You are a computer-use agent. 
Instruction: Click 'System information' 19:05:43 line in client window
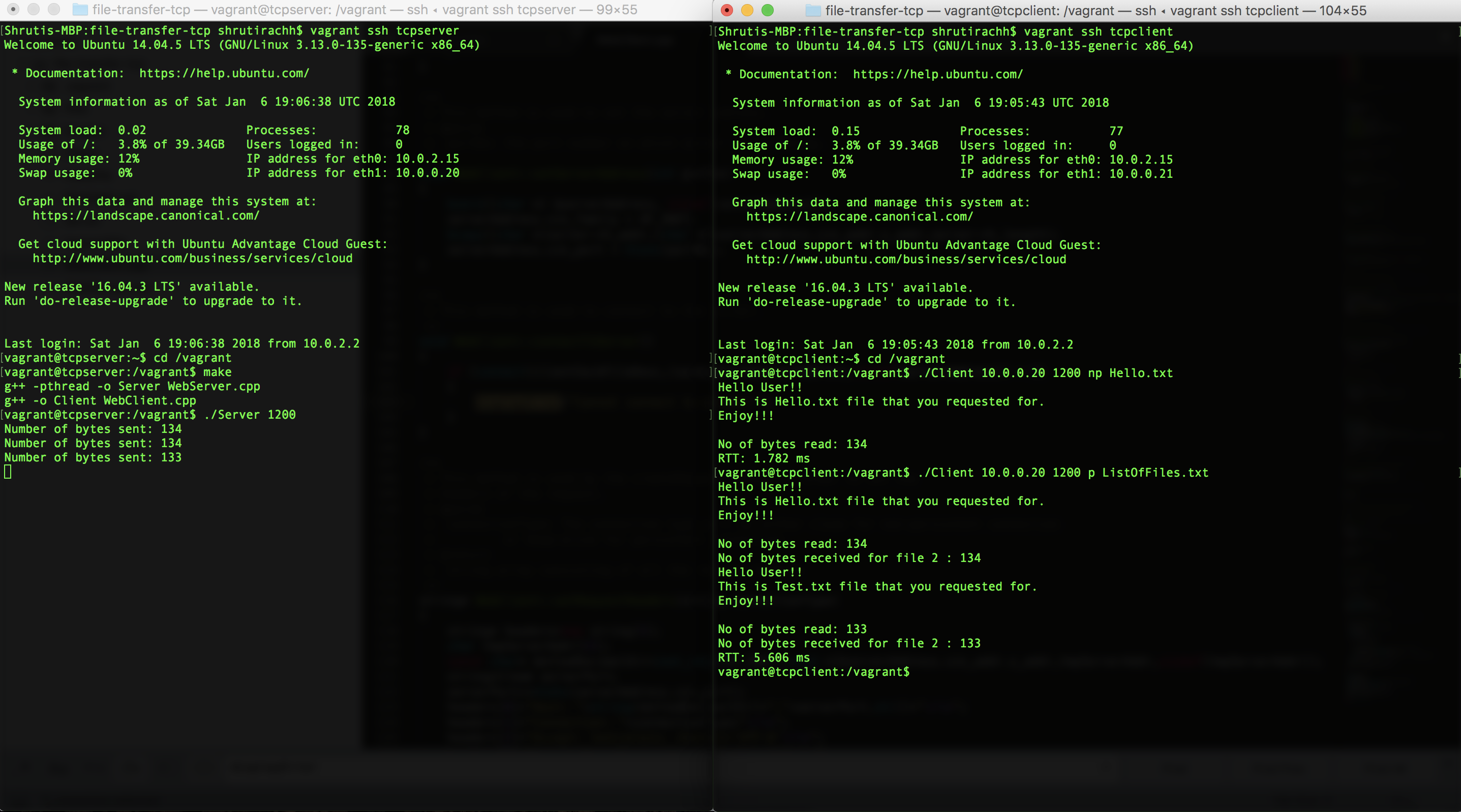[920, 103]
